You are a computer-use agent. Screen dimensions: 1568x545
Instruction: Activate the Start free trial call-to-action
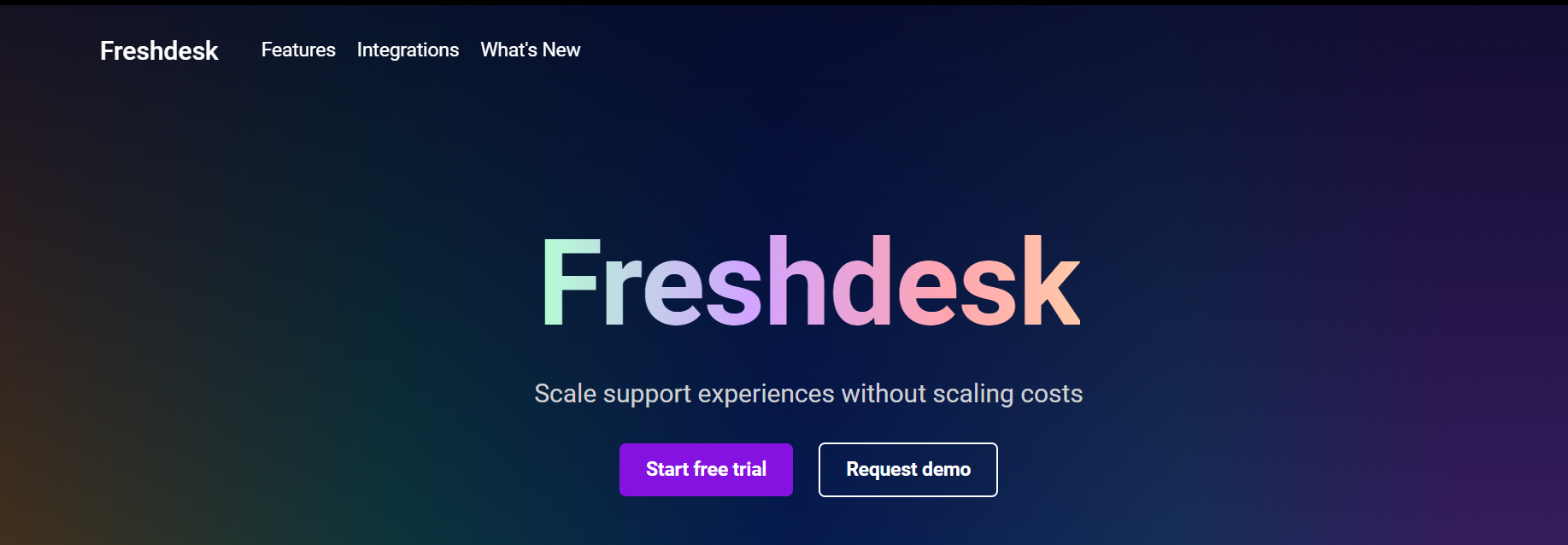(x=706, y=470)
